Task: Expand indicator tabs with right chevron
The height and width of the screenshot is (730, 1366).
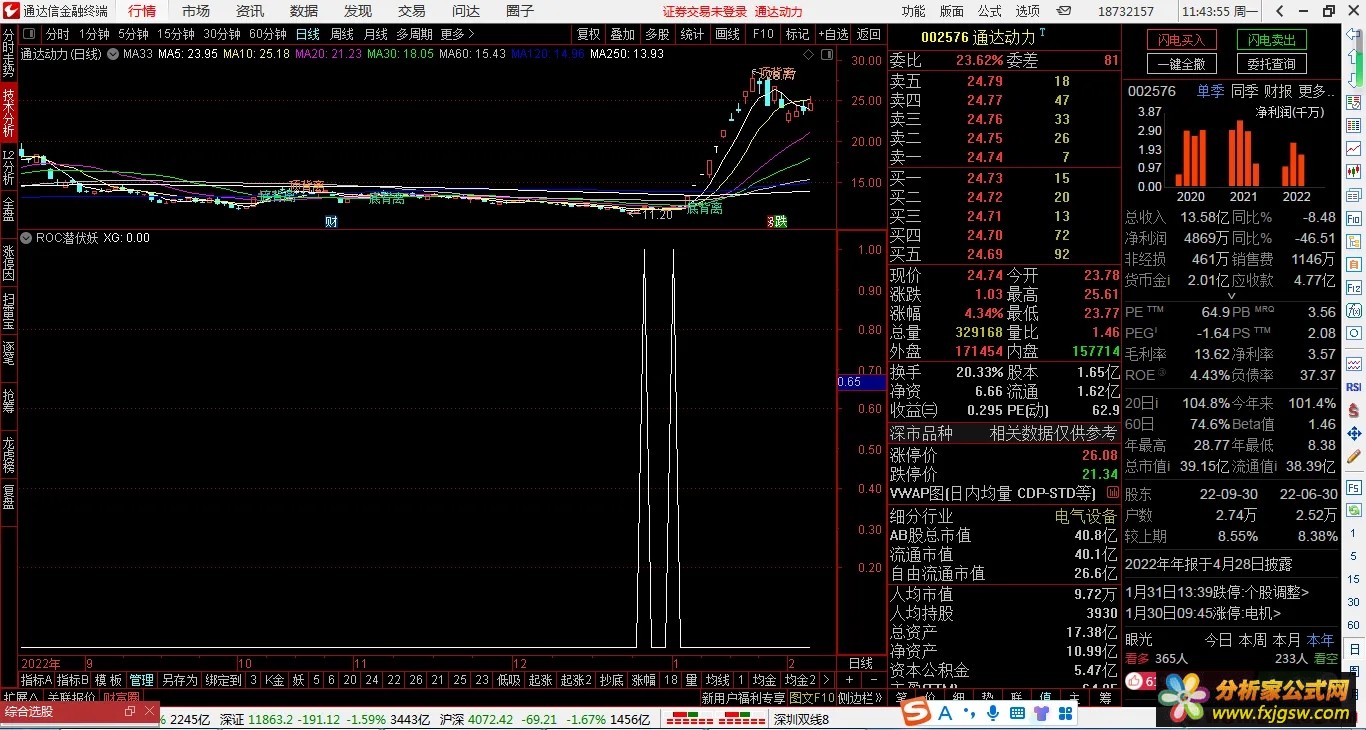Action: pyautogui.click(x=827, y=680)
